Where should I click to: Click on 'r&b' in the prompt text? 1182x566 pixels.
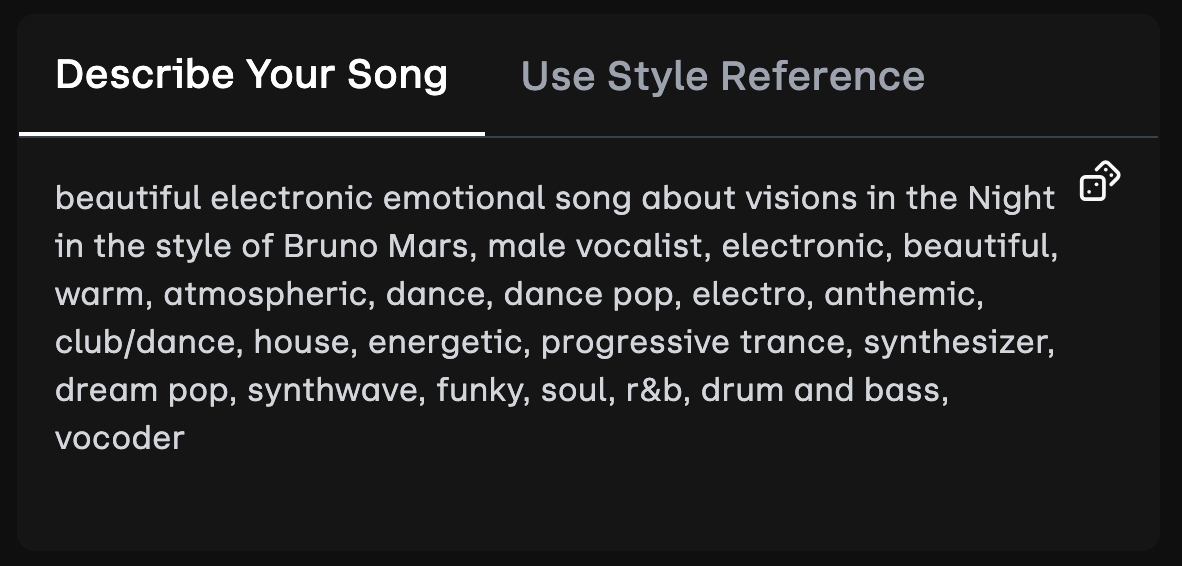pyautogui.click(x=654, y=390)
